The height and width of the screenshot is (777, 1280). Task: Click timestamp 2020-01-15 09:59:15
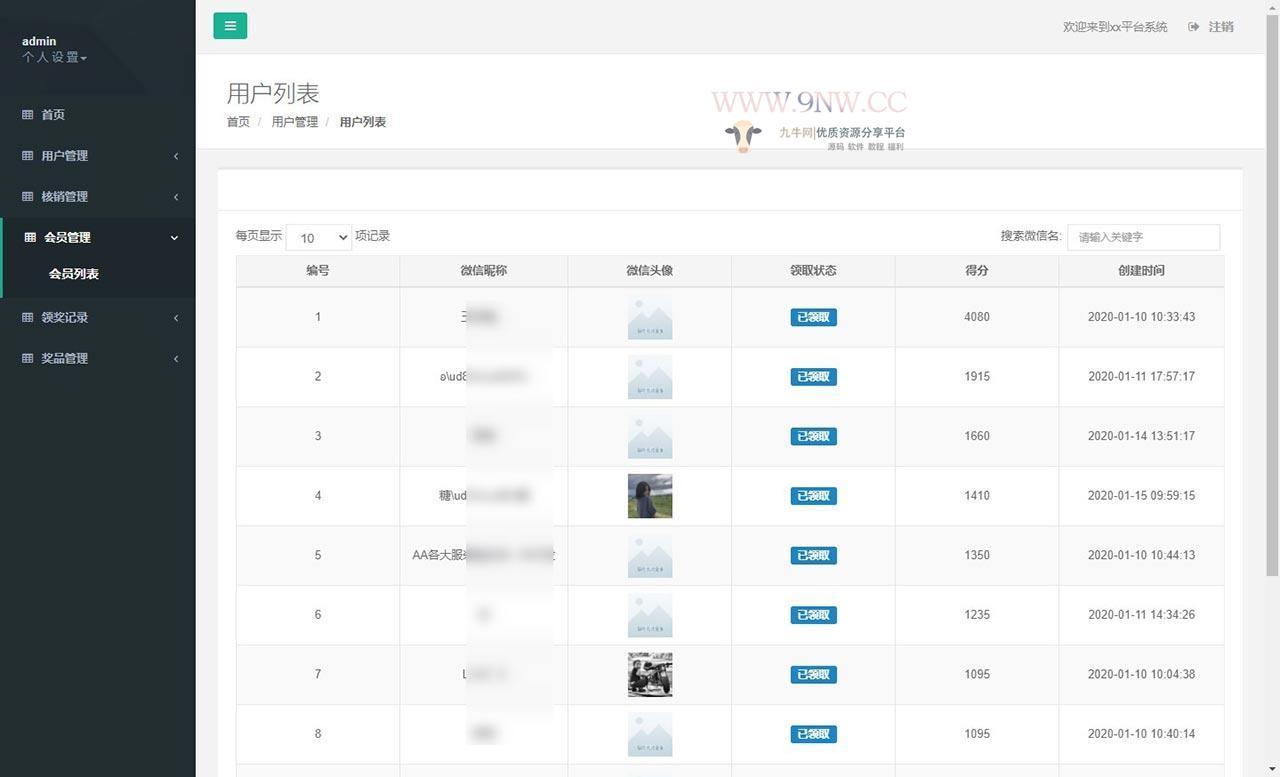(1141, 496)
